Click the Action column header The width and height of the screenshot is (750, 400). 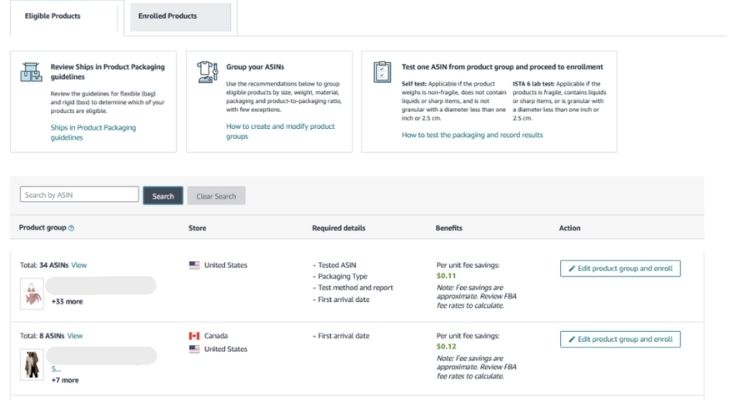[570, 228]
